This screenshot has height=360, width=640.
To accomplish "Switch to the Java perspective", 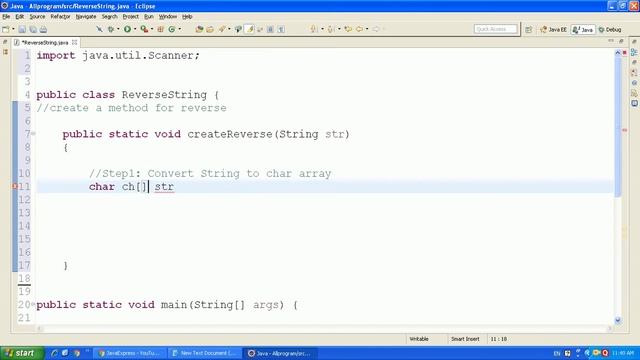I will 583,29.
